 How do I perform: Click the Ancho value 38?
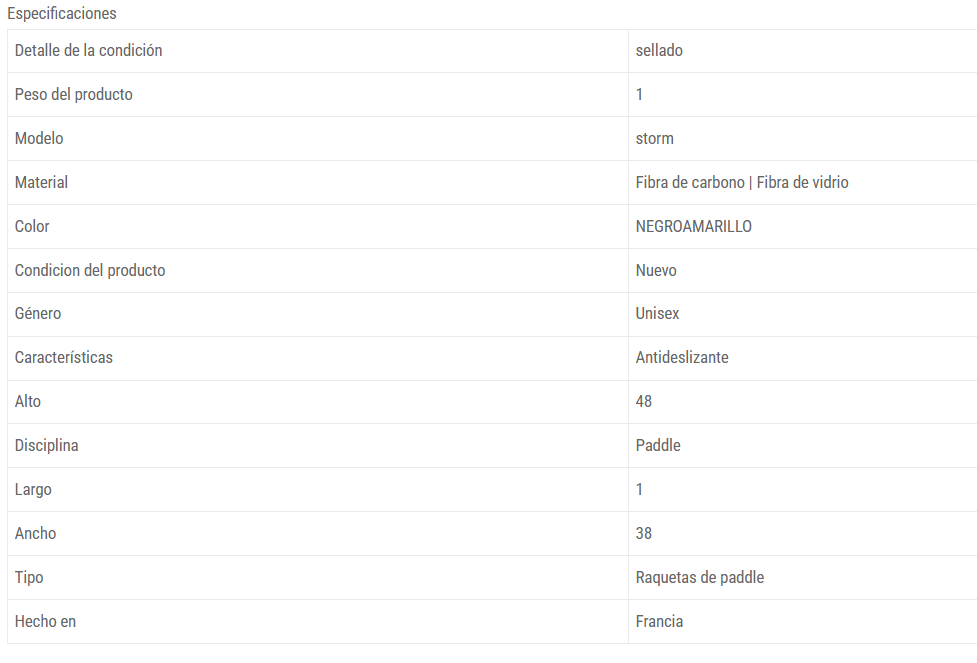pos(644,533)
